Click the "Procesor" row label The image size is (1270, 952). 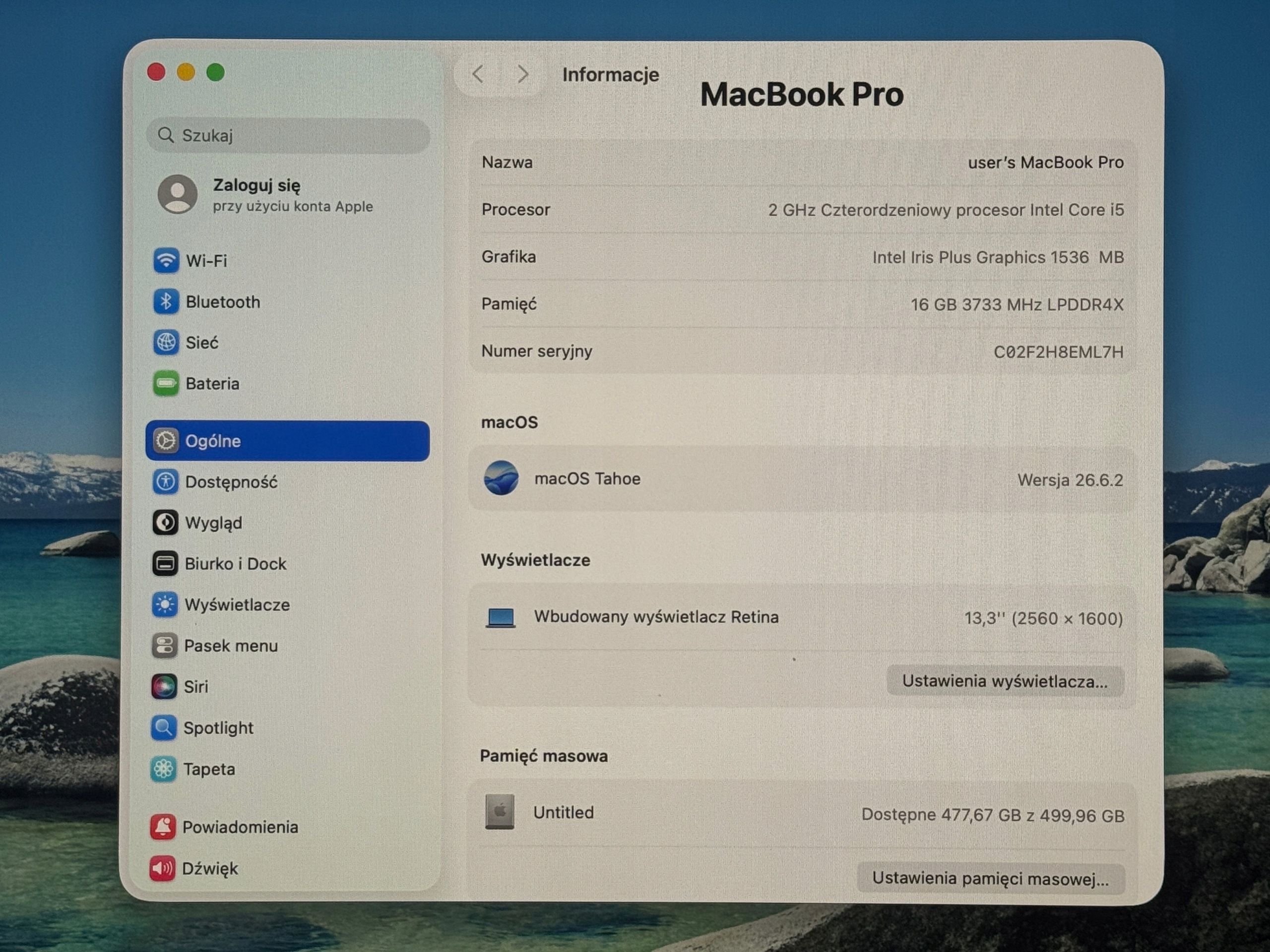[x=515, y=209]
